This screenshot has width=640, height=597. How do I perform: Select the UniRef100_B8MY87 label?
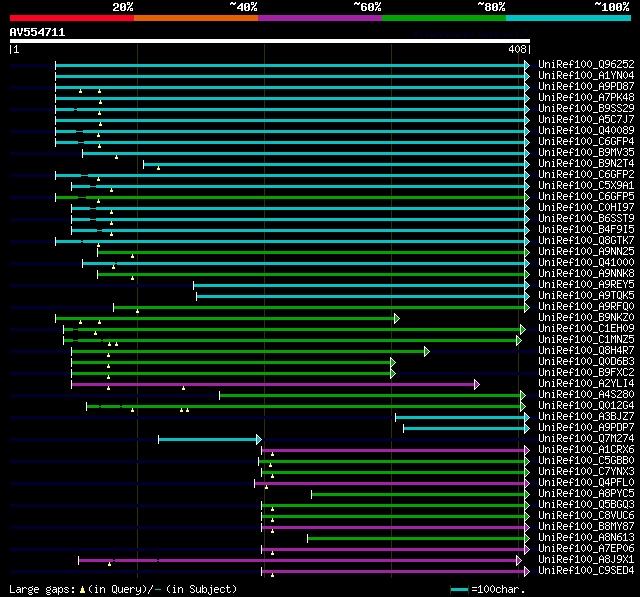point(586,527)
